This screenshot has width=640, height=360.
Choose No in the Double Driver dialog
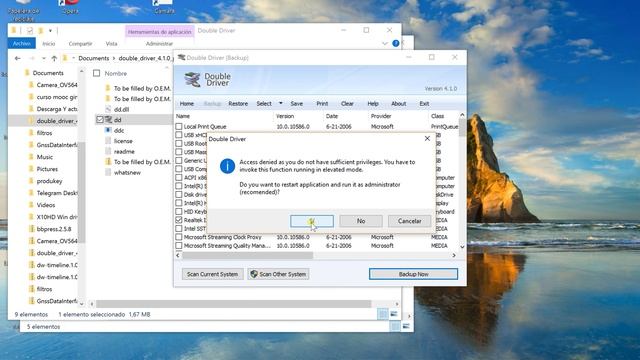coord(361,221)
